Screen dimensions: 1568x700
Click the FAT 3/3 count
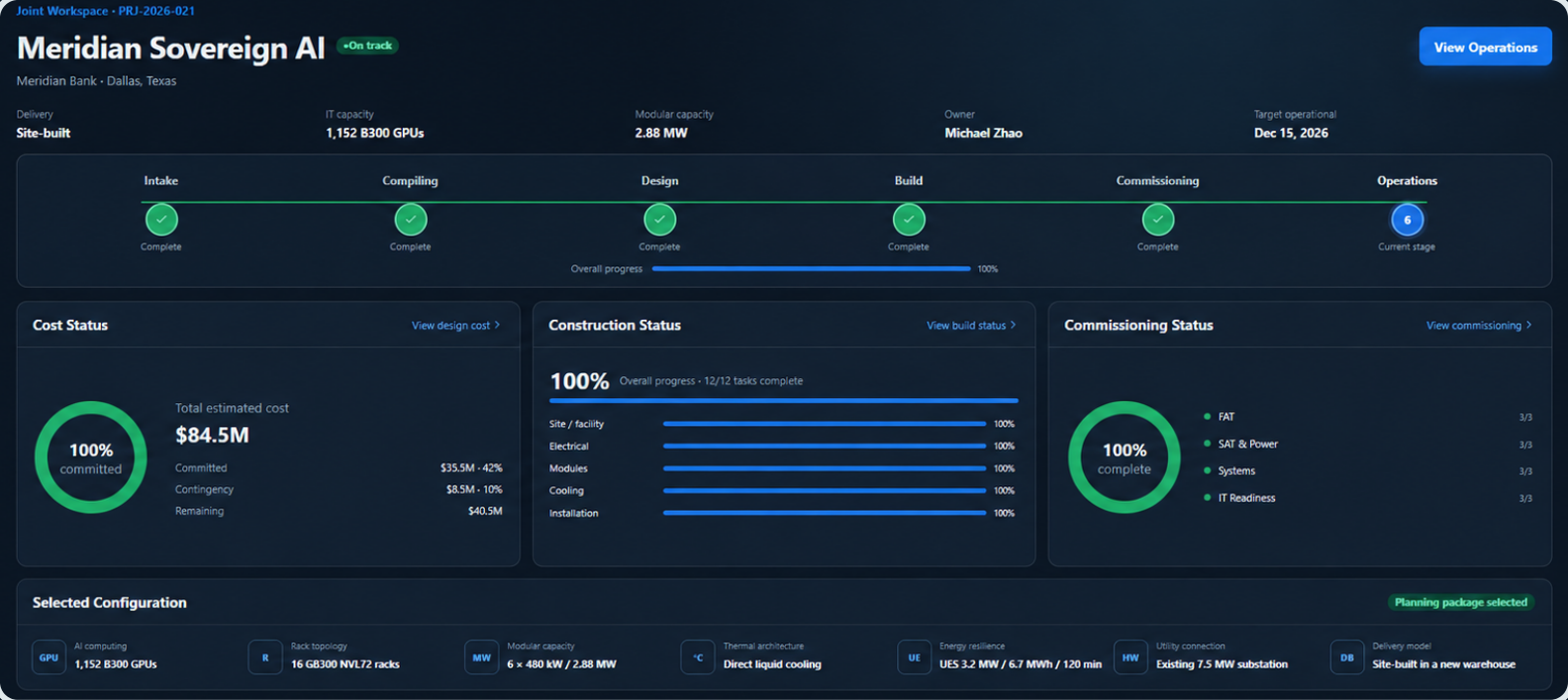(x=1525, y=418)
